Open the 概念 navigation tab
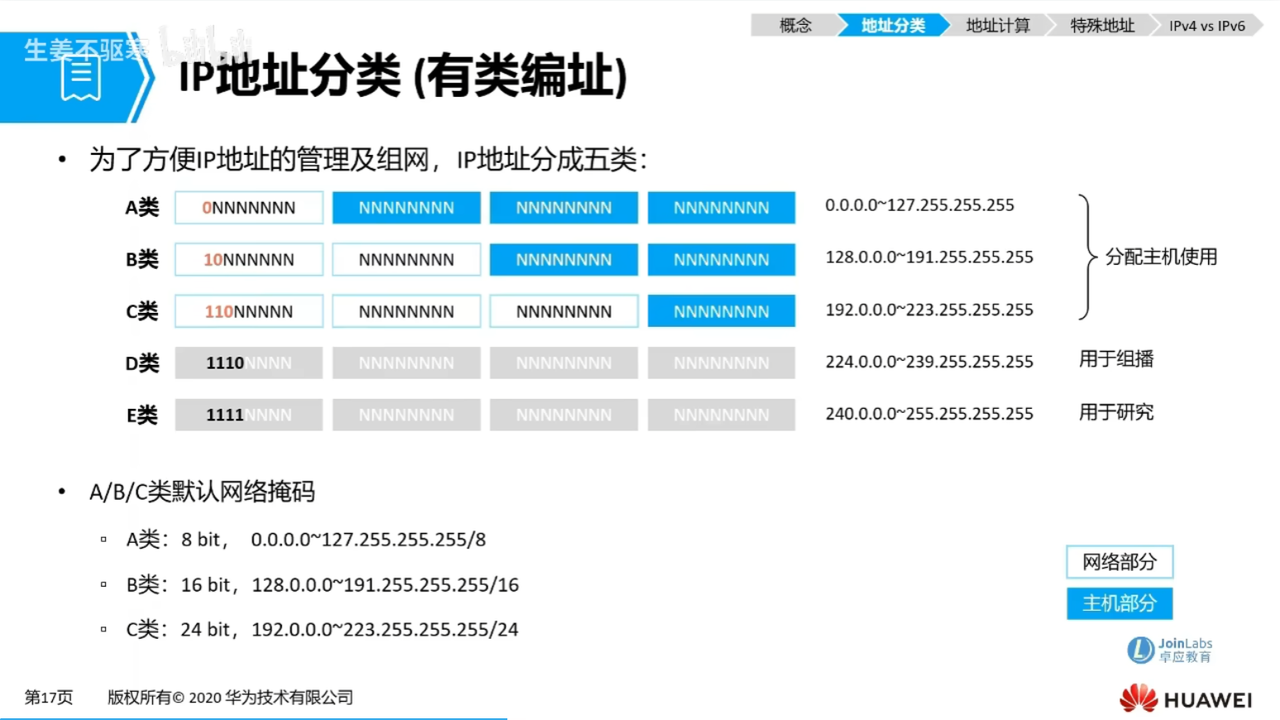 [795, 26]
